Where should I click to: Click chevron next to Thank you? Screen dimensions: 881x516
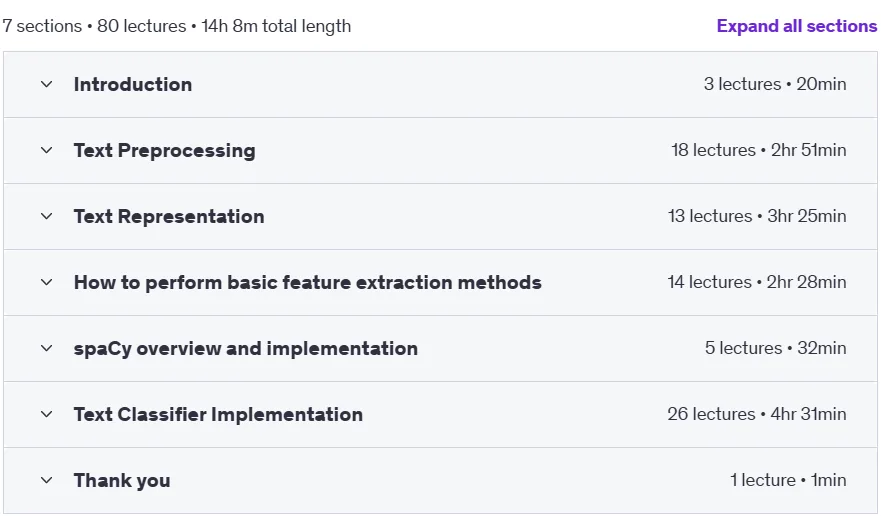tap(47, 480)
